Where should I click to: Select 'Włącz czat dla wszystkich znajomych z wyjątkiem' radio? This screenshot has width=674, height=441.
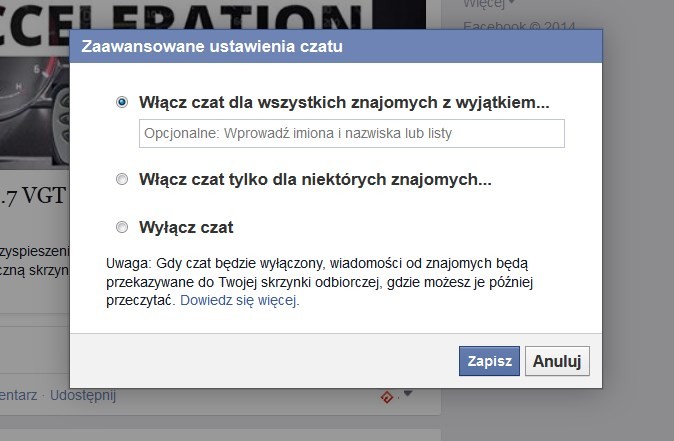(x=122, y=102)
